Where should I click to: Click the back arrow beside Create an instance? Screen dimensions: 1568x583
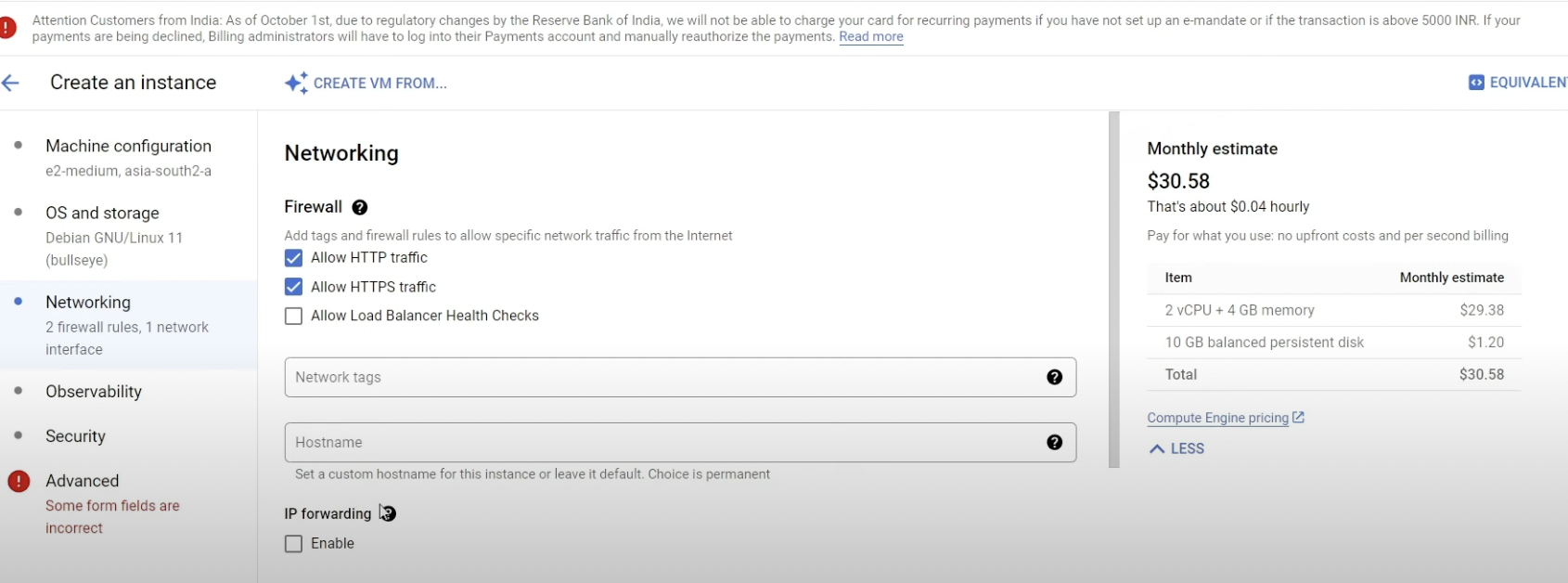pyautogui.click(x=11, y=84)
